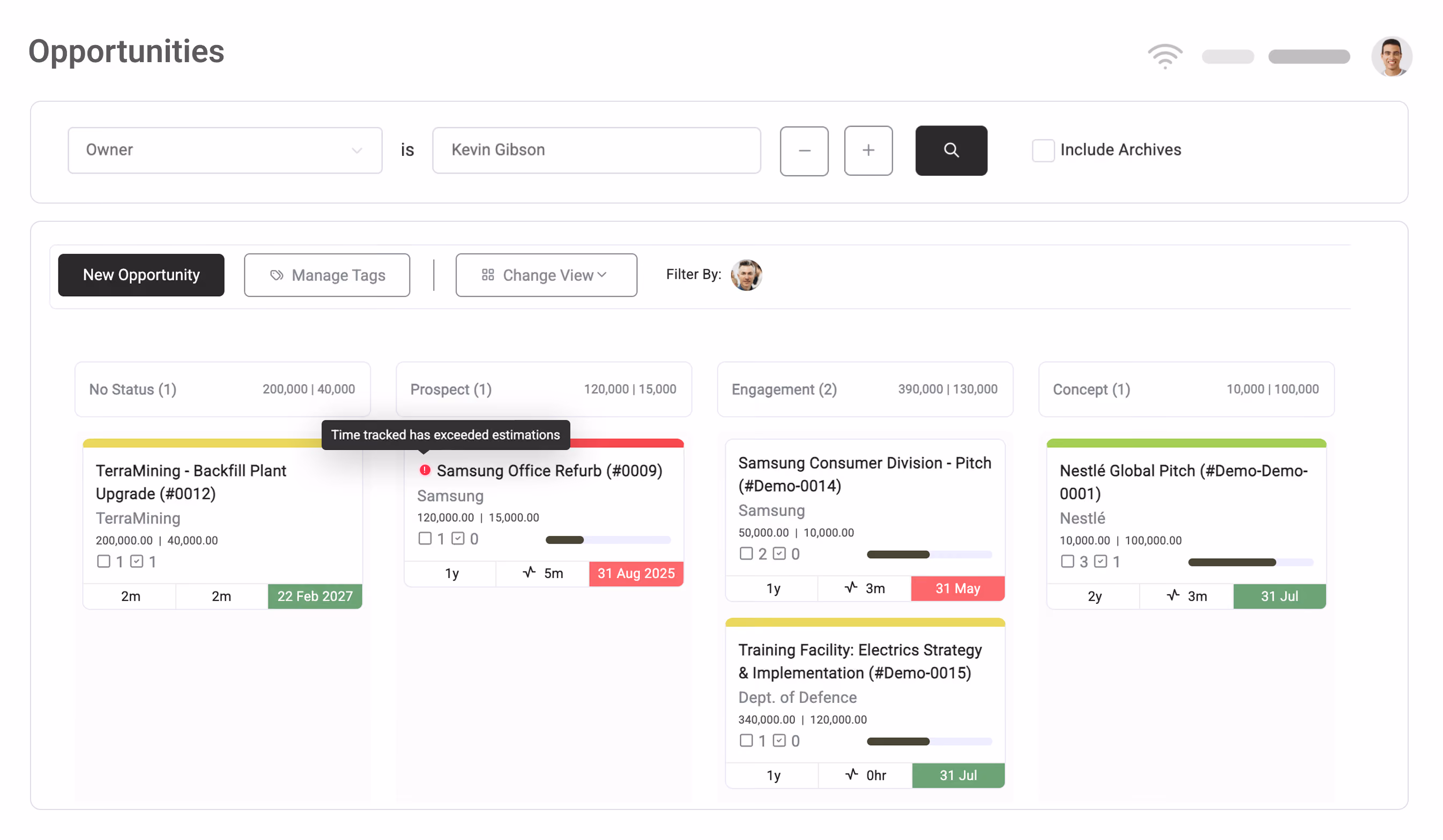Click open-tasks box icon on Training Facility card
This screenshot has height=840, width=1443.
click(x=746, y=740)
